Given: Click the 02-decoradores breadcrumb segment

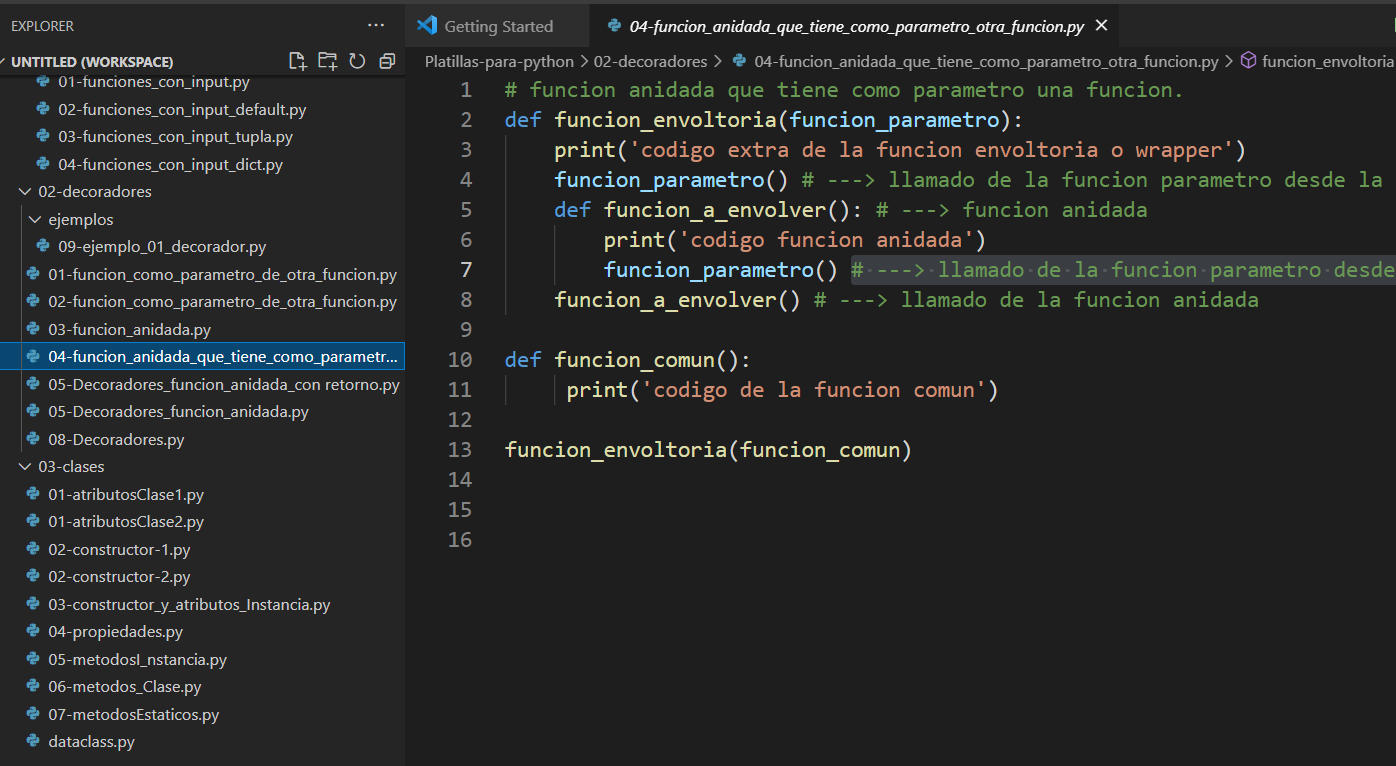Looking at the screenshot, I should click(x=650, y=61).
